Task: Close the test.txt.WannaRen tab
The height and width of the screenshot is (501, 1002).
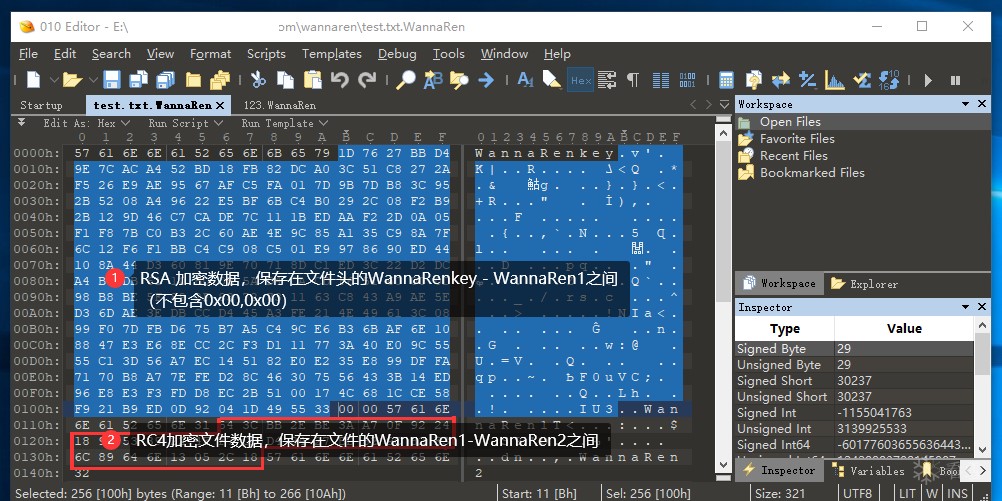Action: click(x=220, y=105)
